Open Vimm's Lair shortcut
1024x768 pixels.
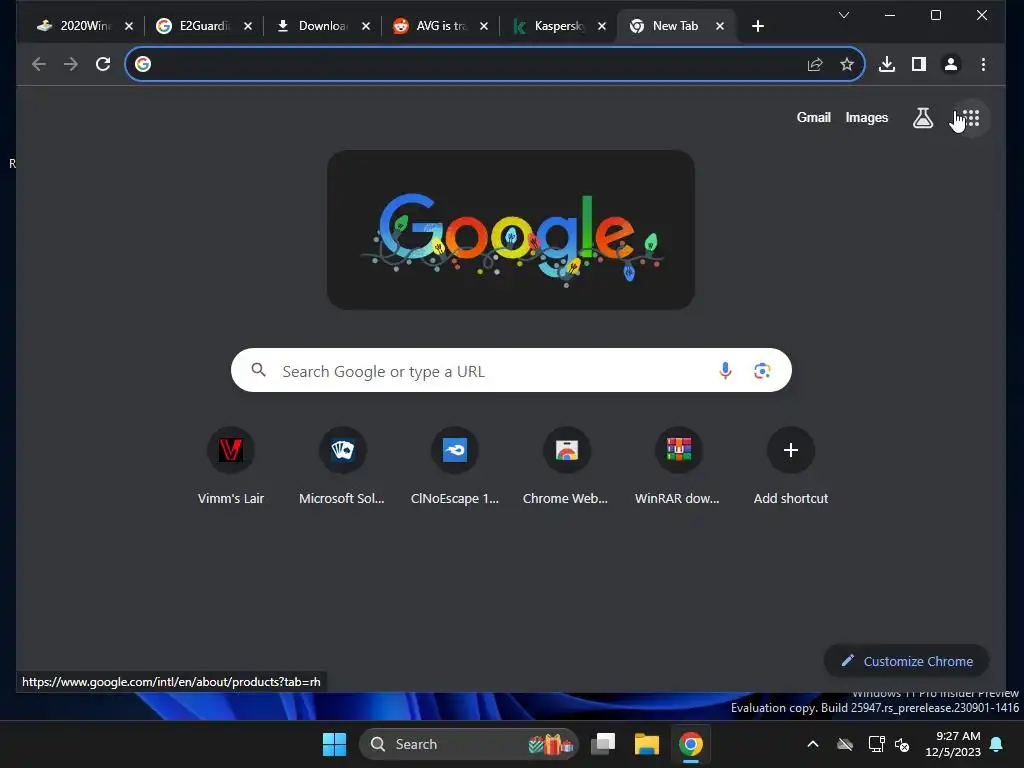point(231,466)
